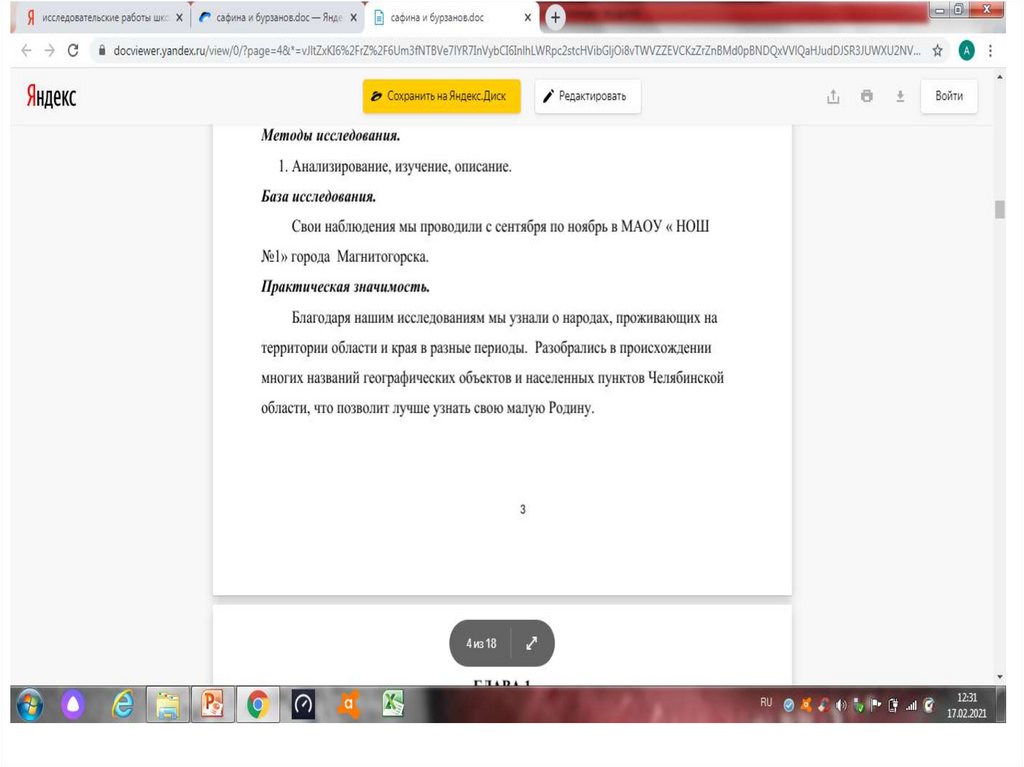
Task: Open the Chrome profile avatar
Action: (966, 50)
